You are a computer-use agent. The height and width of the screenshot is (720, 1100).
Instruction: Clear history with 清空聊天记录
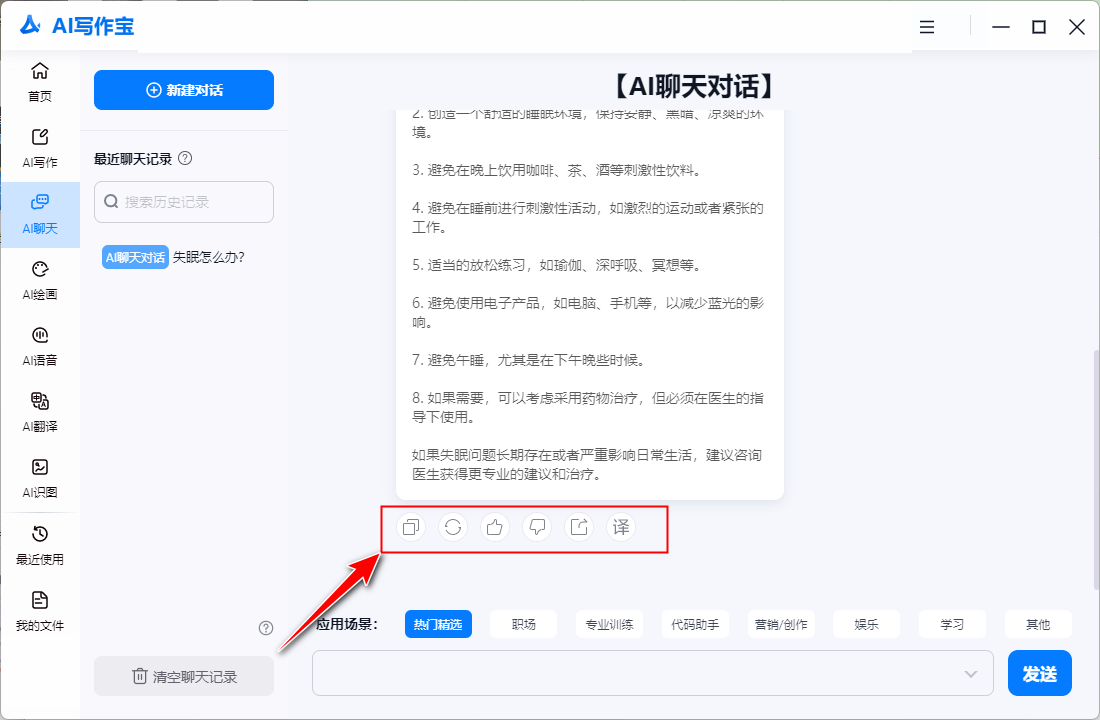pos(184,677)
